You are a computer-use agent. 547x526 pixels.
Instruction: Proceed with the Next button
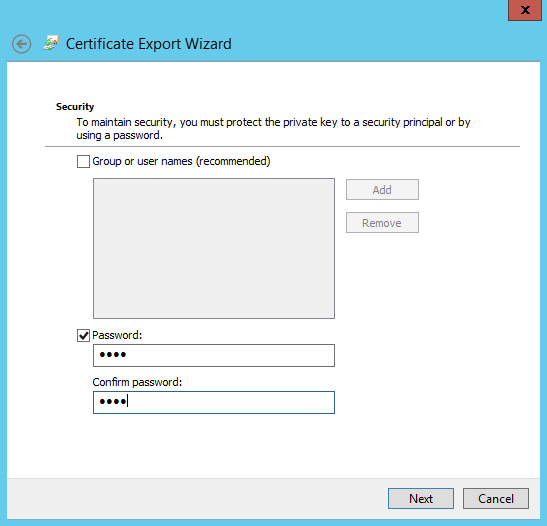[421, 498]
